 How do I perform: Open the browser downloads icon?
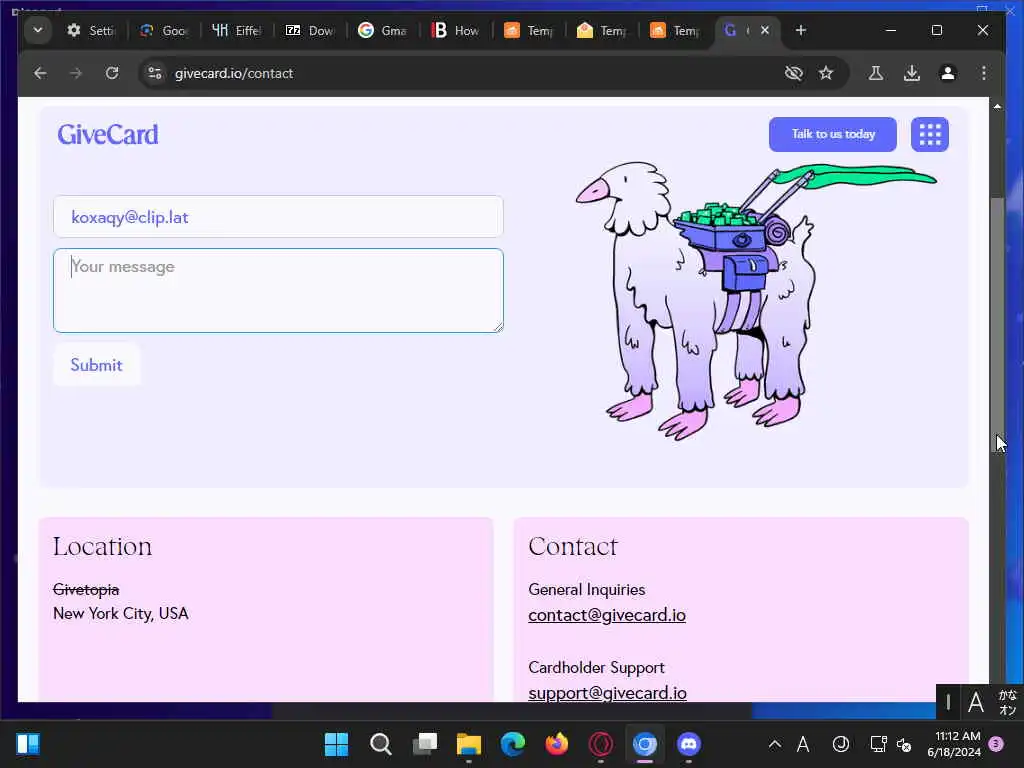(912, 73)
